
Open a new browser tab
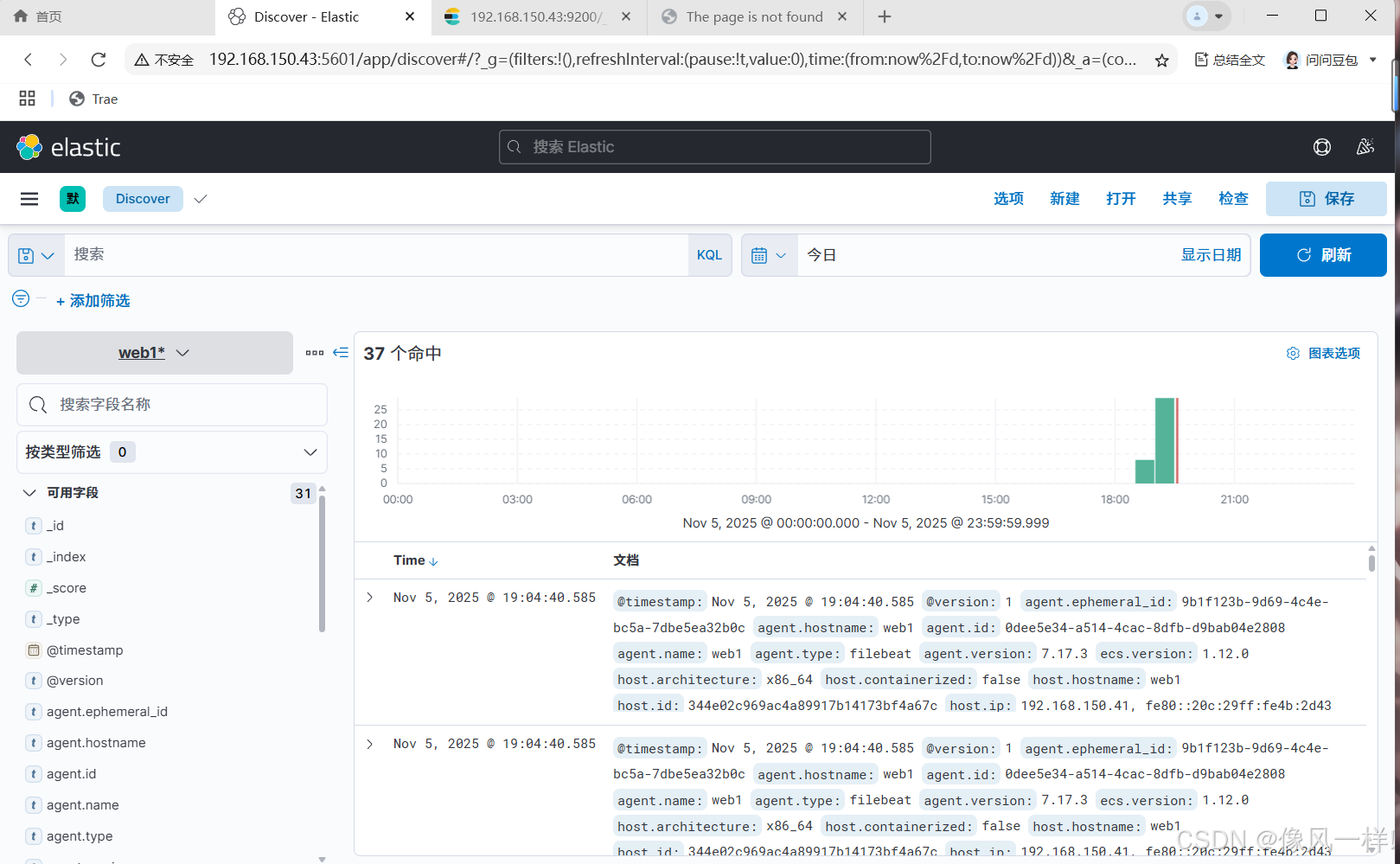click(884, 16)
